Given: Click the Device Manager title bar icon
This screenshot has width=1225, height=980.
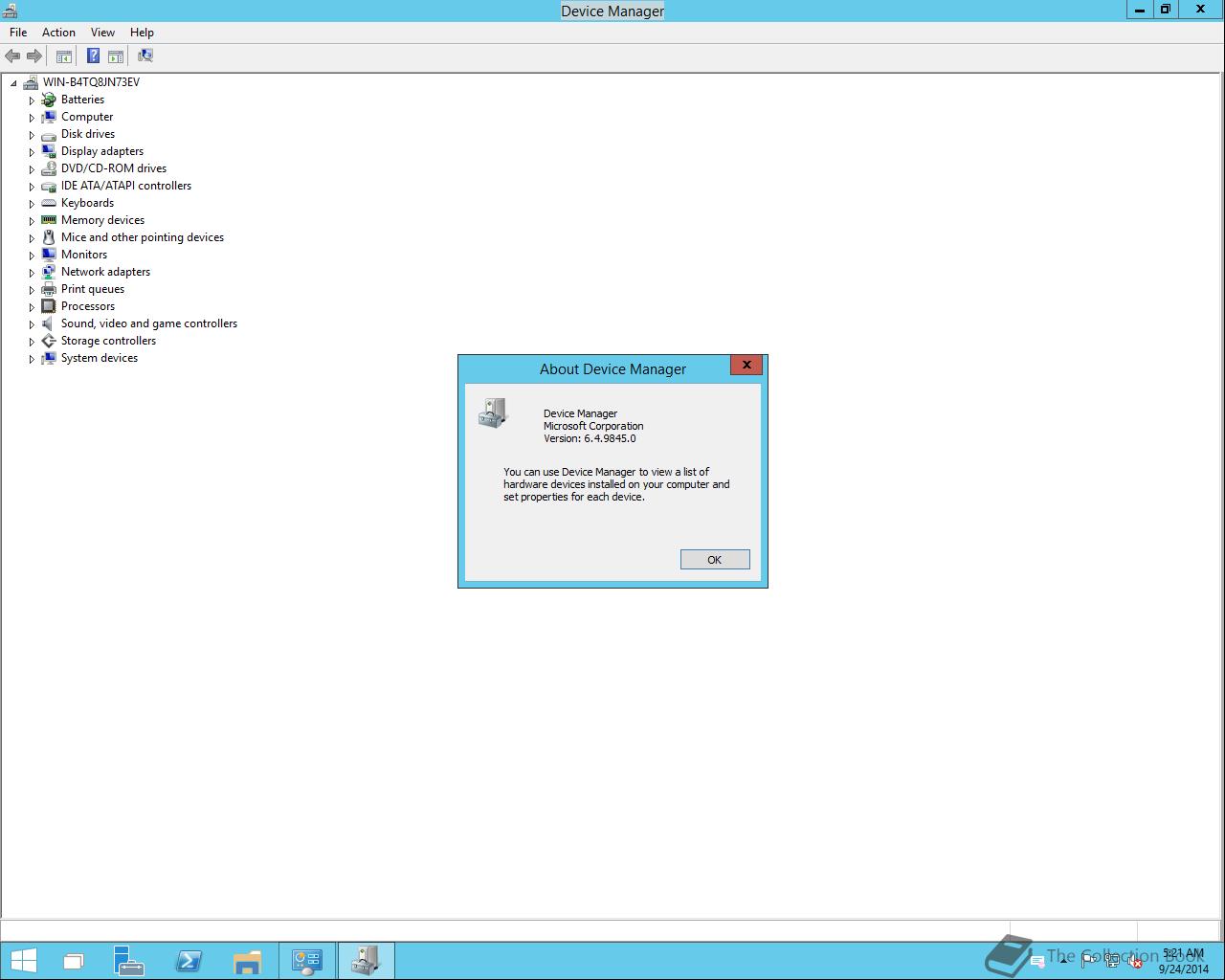Looking at the screenshot, I should point(9,11).
